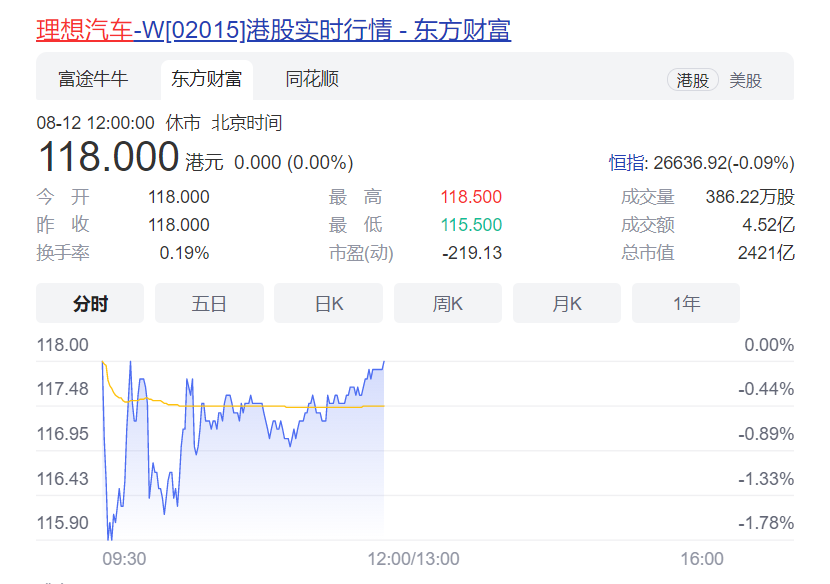The image size is (830, 584).
Task: Click the 最高 value 118.500
Action: click(x=471, y=197)
